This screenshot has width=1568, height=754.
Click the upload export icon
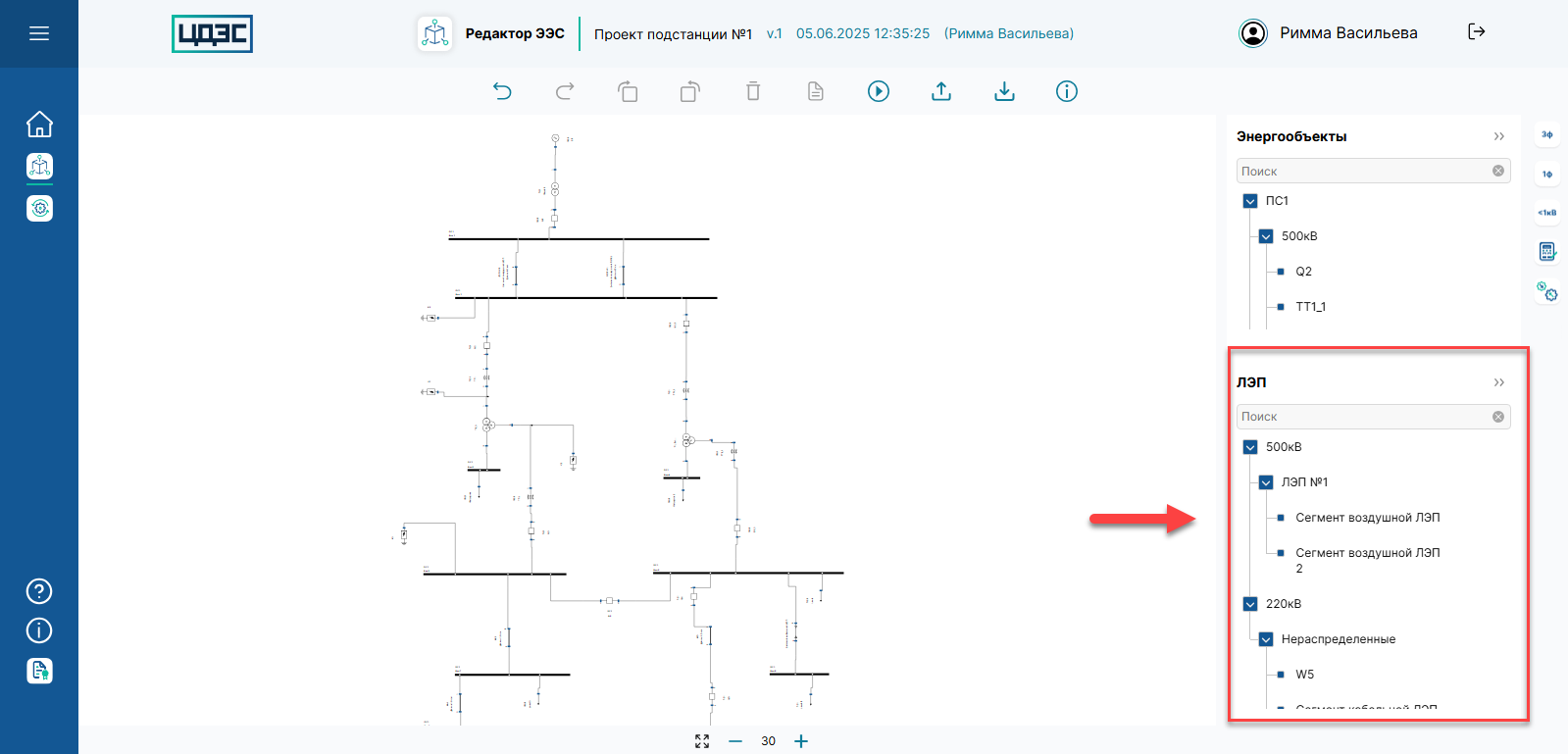click(941, 91)
